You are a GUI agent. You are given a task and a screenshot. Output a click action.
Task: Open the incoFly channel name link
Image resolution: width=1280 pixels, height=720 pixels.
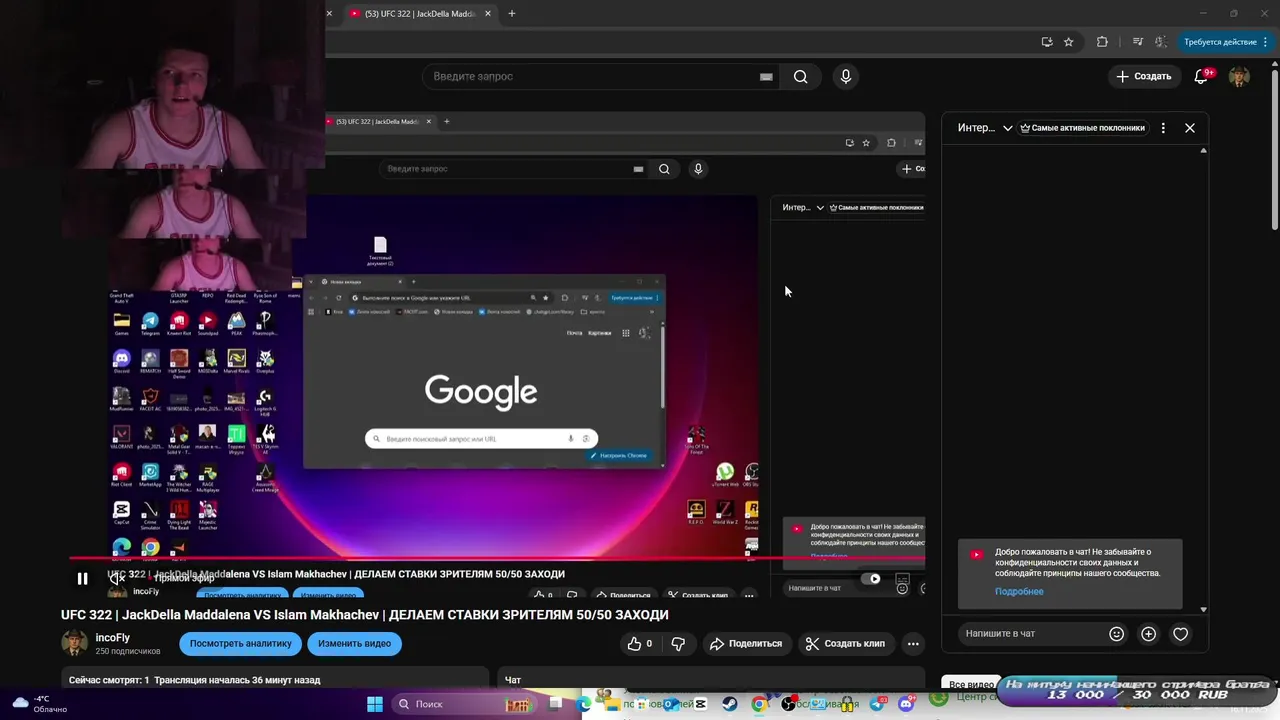(113, 638)
